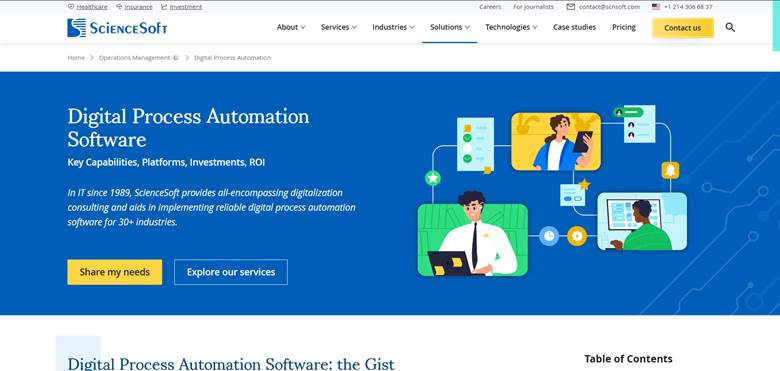
Task: Click the Share my needs button
Action: click(114, 272)
